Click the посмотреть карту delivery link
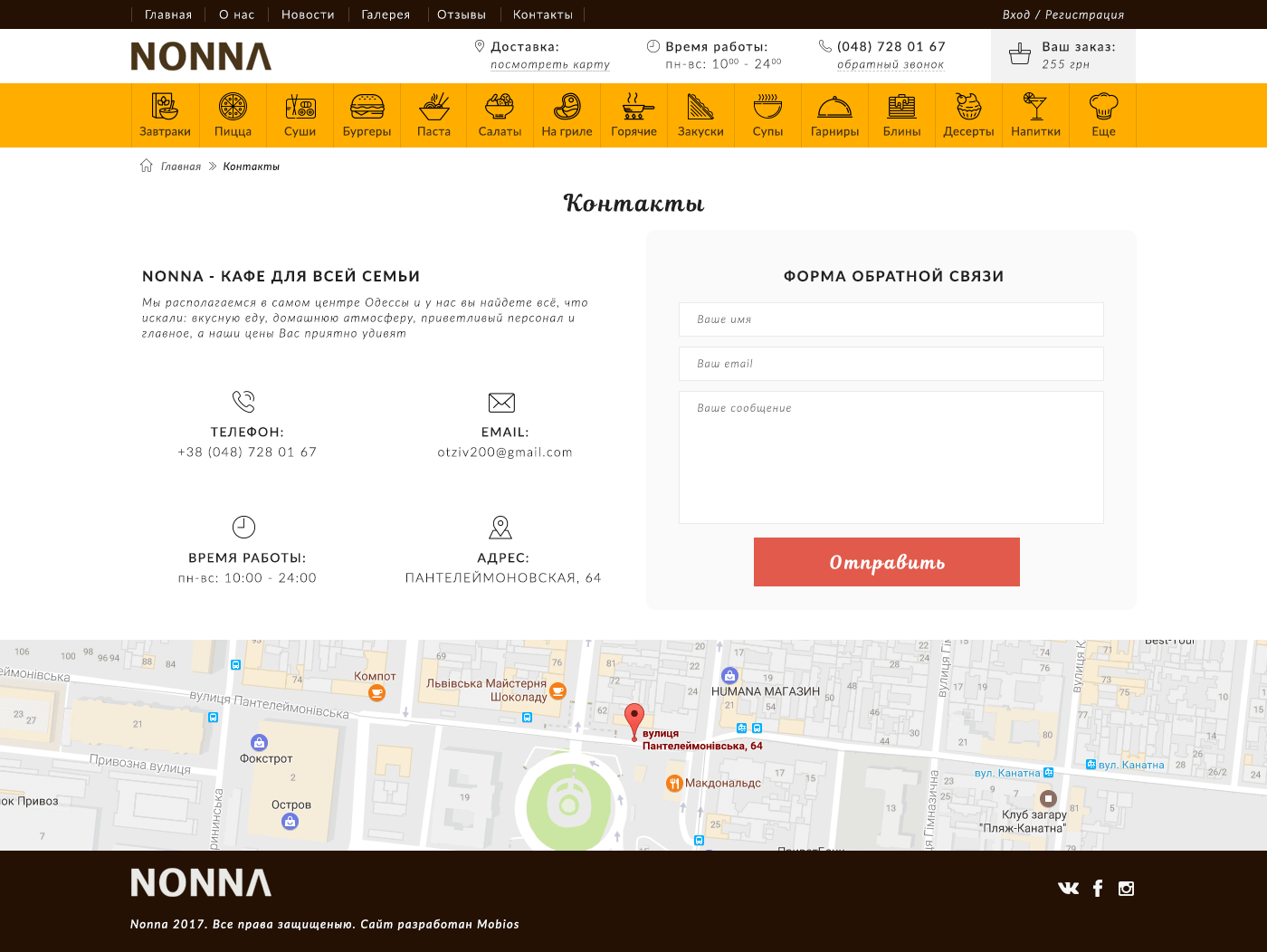 (550, 64)
